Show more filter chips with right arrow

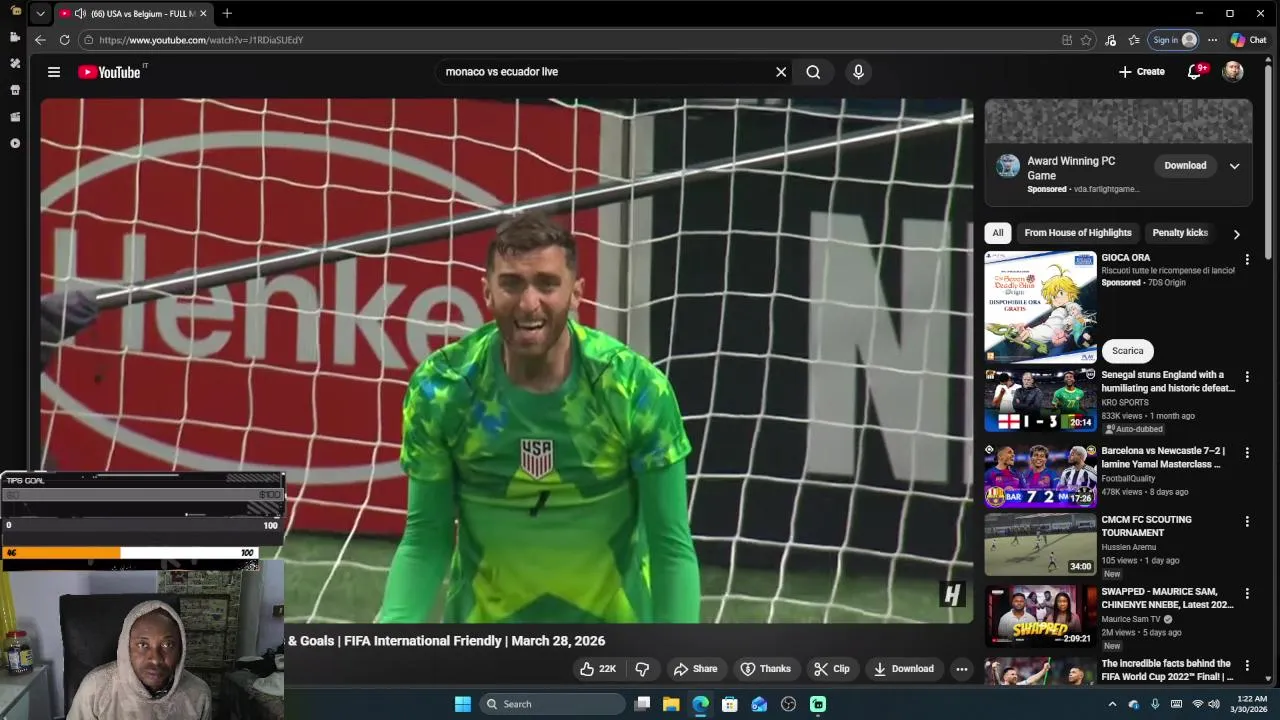point(1236,234)
